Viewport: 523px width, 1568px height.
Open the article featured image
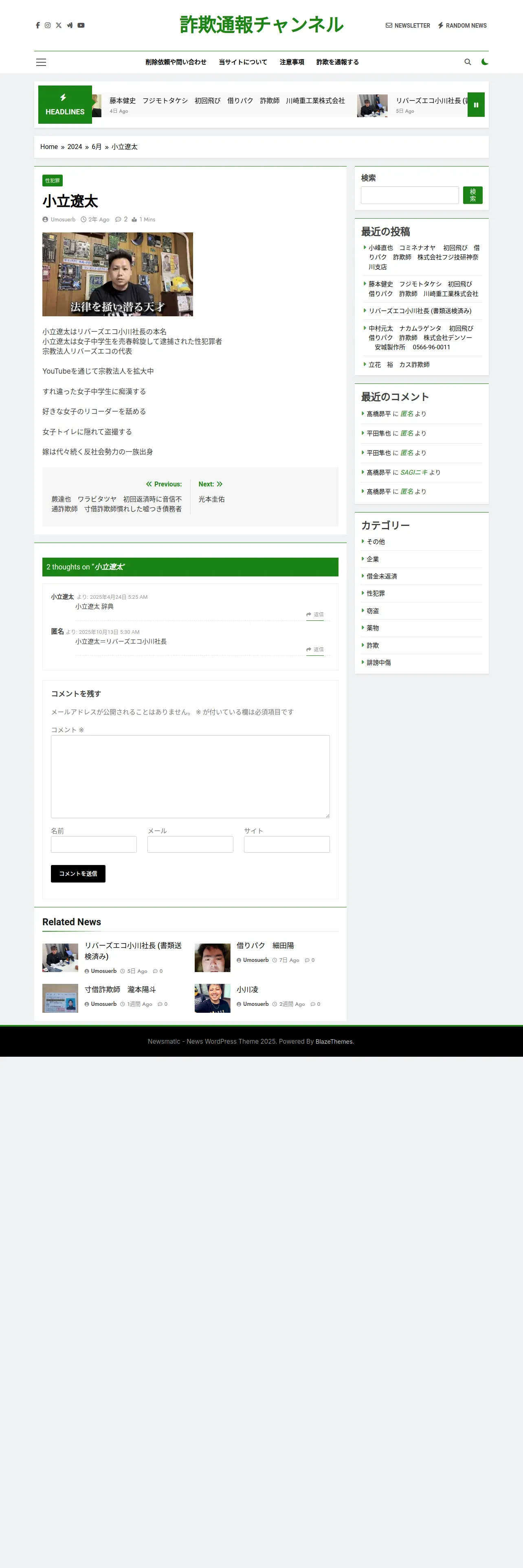117,274
